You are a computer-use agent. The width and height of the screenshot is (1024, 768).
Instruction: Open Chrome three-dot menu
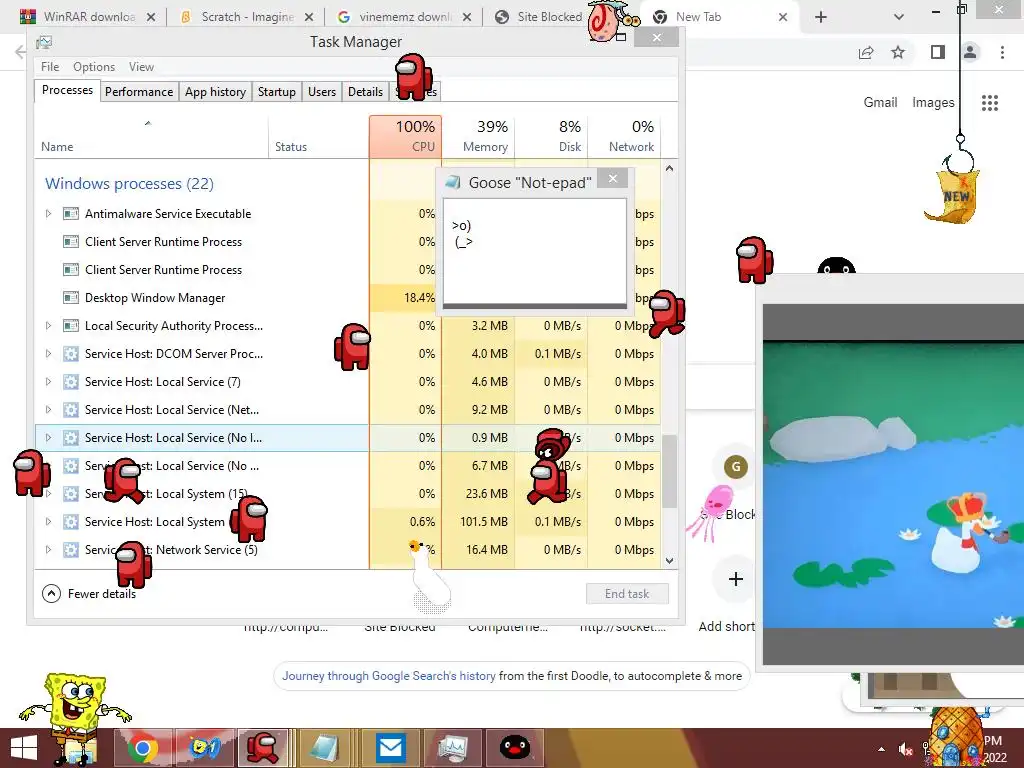(x=1002, y=52)
